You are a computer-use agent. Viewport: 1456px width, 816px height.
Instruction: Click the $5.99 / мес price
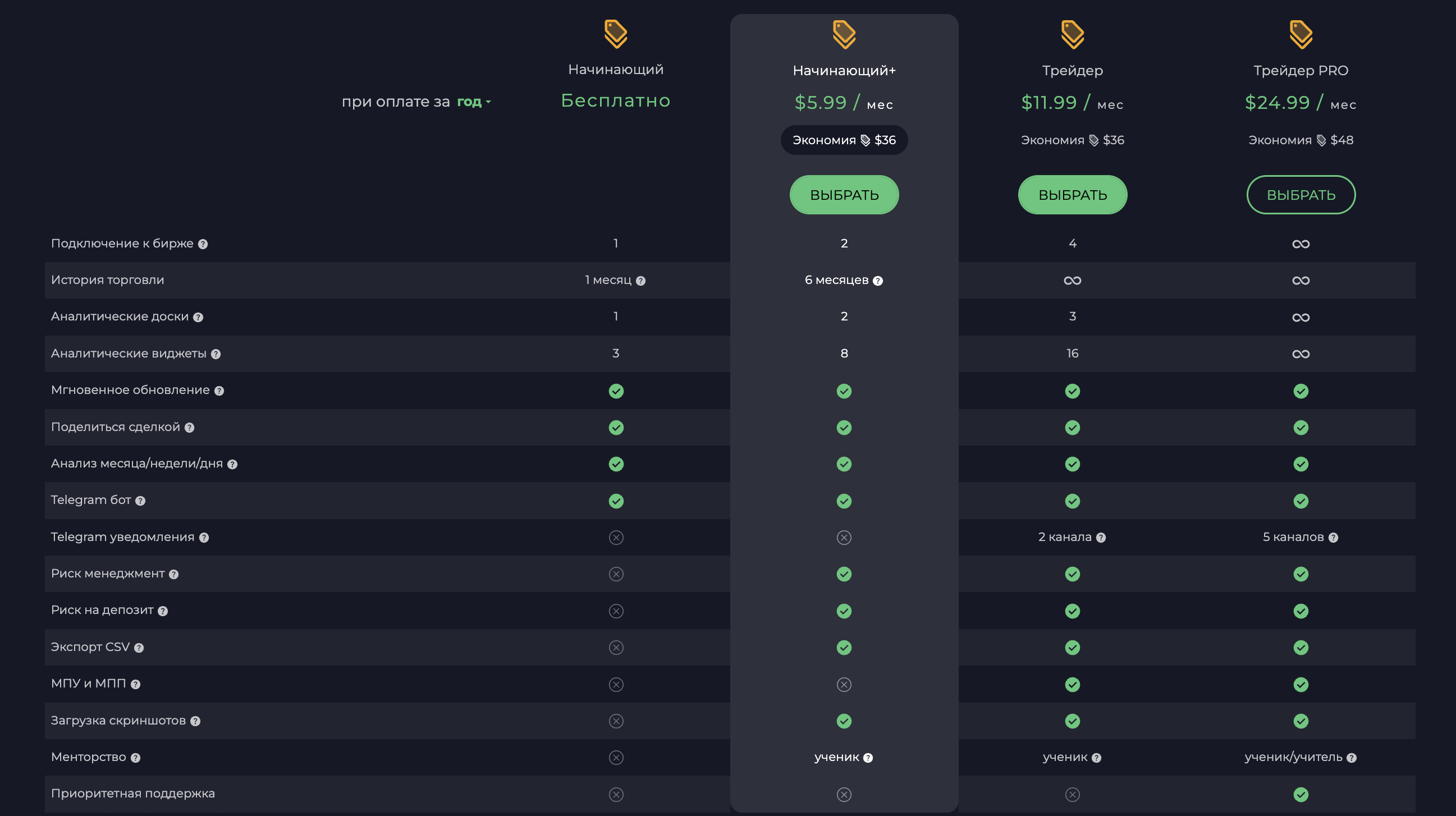coord(844,103)
